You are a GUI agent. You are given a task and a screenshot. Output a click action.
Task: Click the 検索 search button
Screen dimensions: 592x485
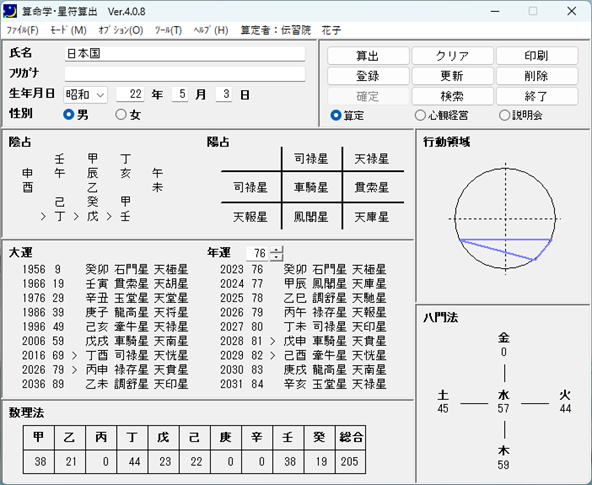pos(452,96)
